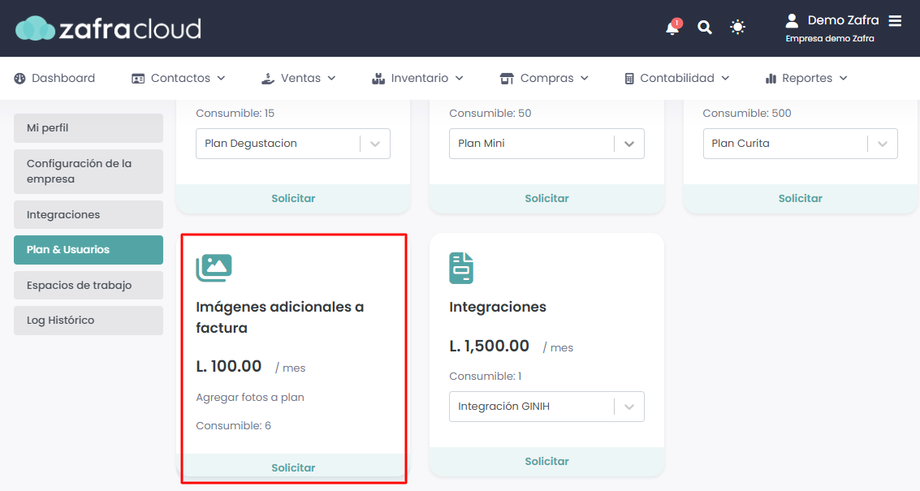Click Solicitar for Imágenes adicionales a factura
Viewport: 920px width, 491px height.
tap(293, 468)
